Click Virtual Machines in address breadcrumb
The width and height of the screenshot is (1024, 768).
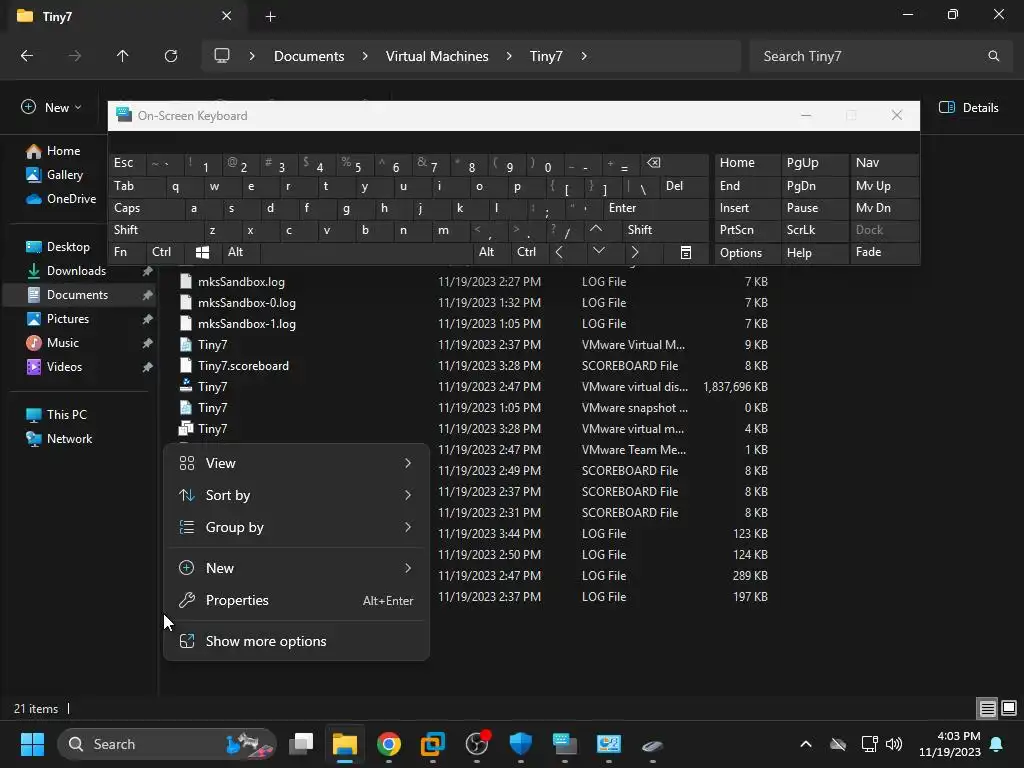coord(437,56)
